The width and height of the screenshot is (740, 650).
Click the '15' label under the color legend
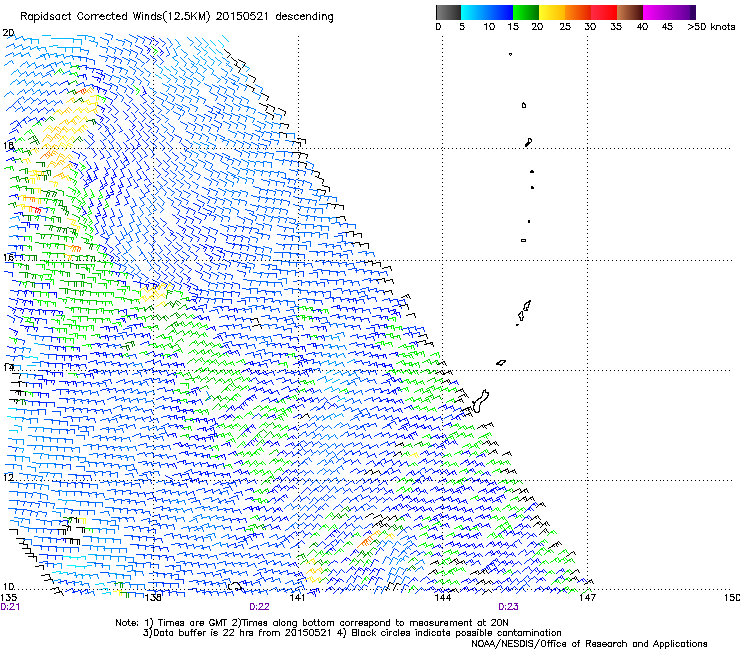[x=513, y=26]
